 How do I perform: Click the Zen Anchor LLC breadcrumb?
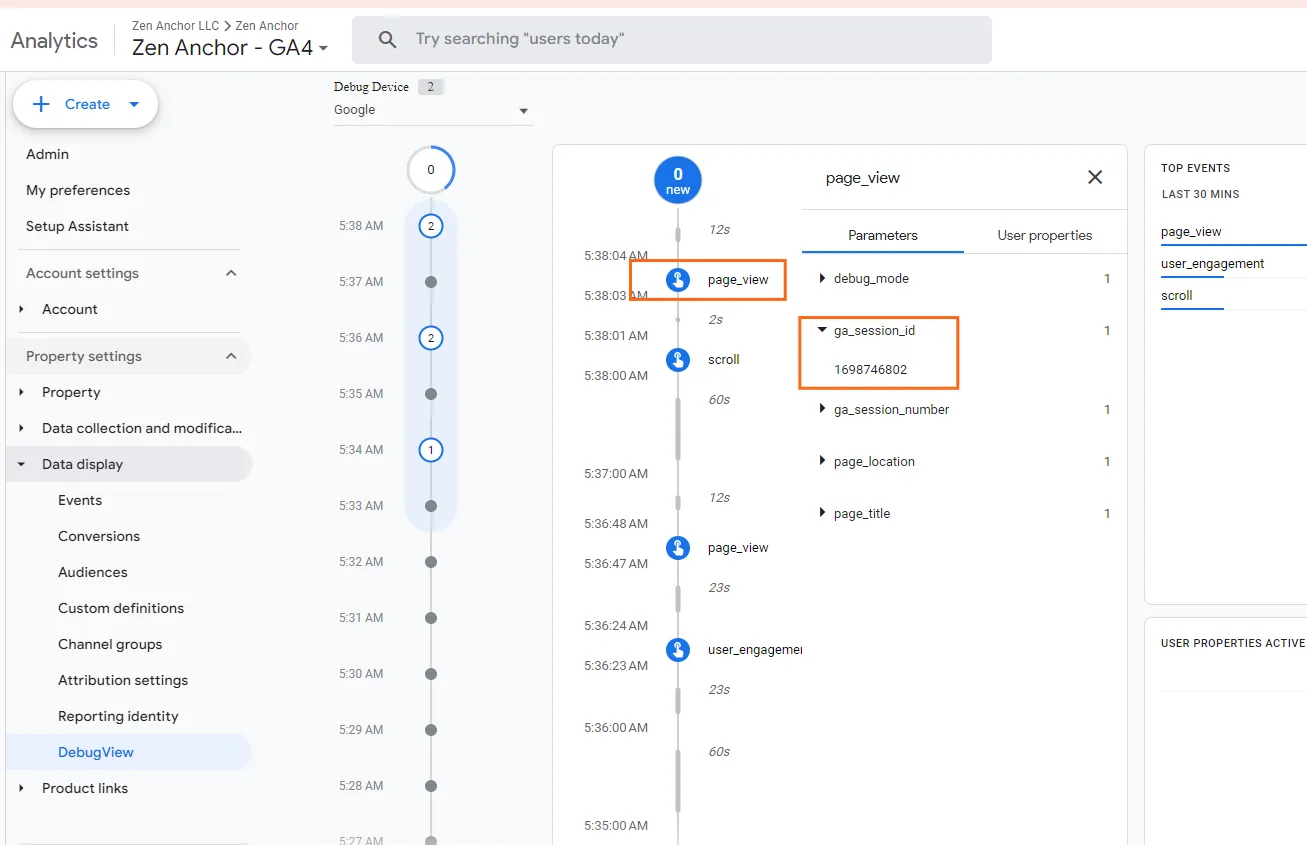176,26
